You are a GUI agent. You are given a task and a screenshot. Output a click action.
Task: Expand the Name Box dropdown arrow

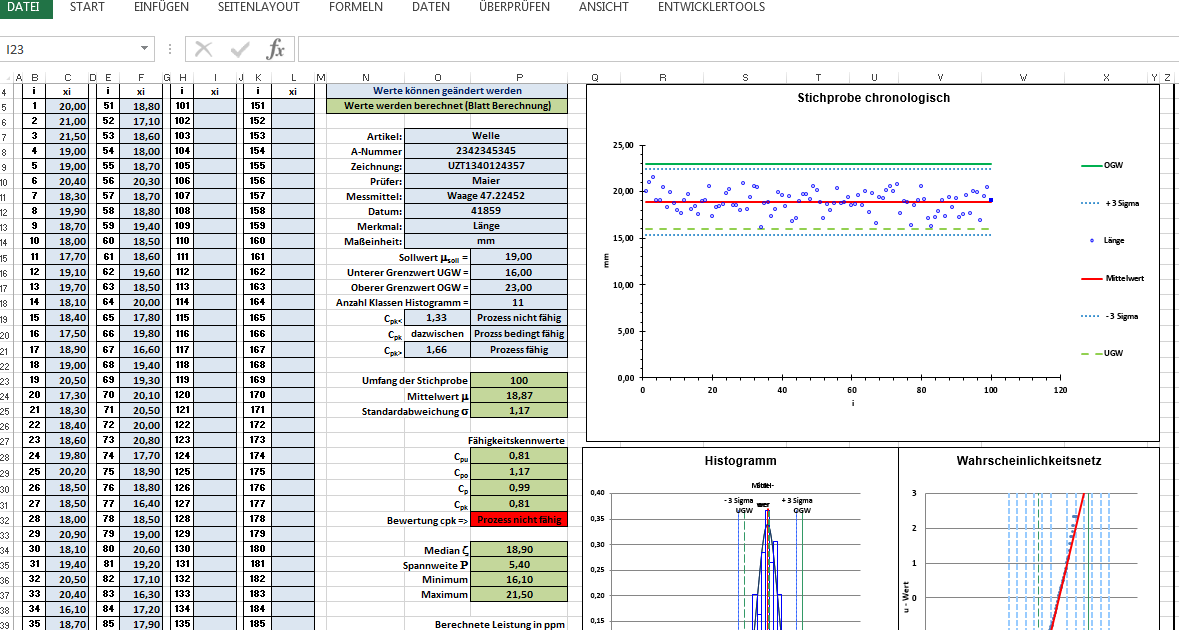tap(144, 50)
